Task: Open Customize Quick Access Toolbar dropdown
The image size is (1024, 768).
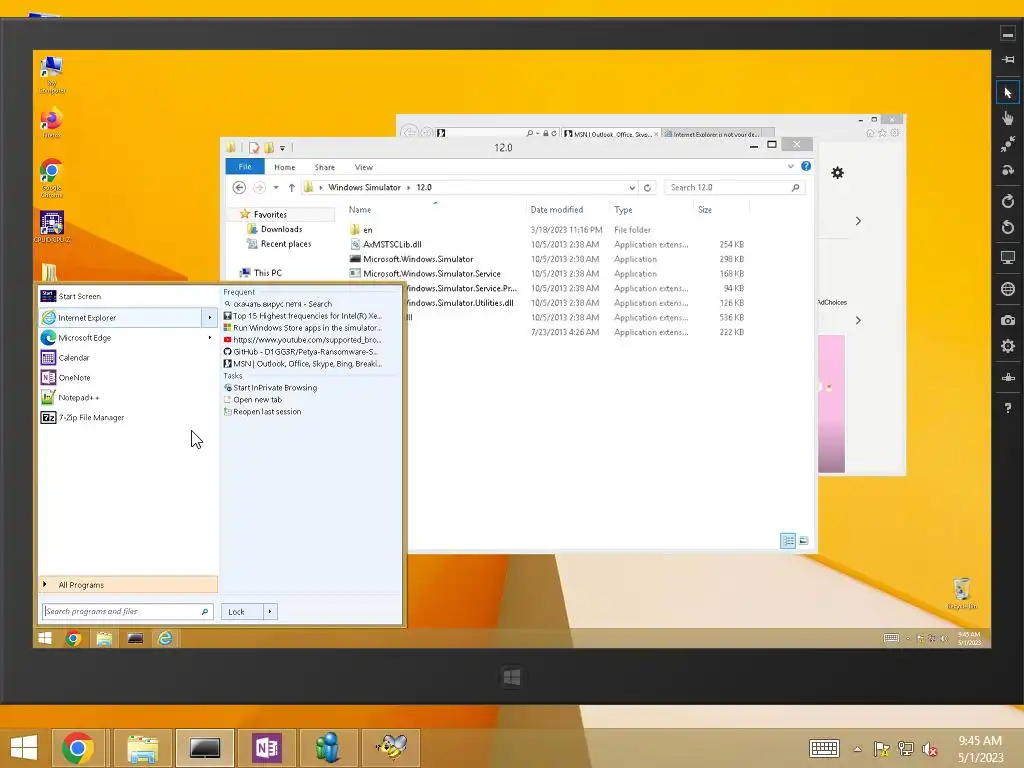Action: 282,148
